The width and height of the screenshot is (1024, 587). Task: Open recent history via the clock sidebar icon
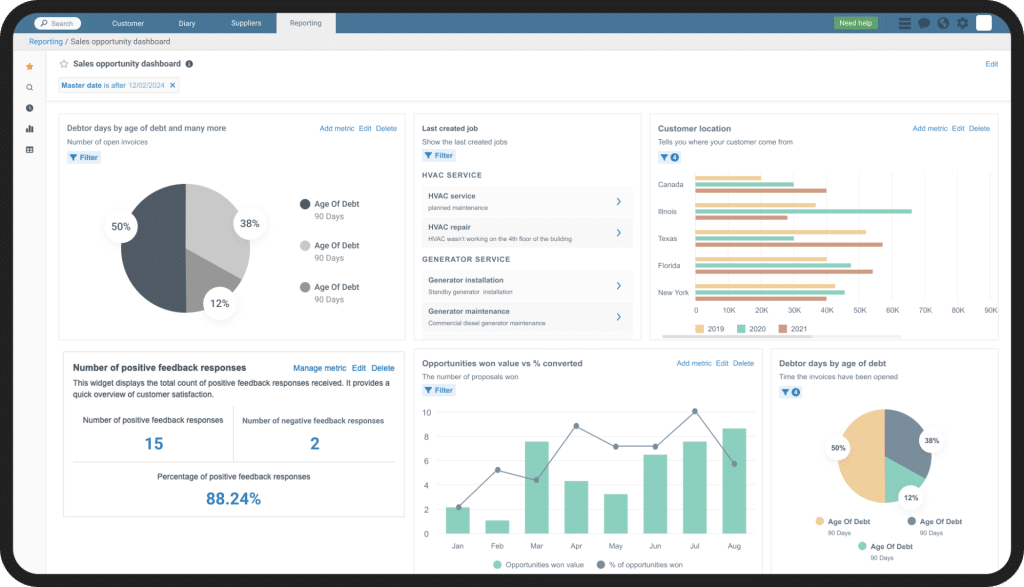(x=29, y=107)
